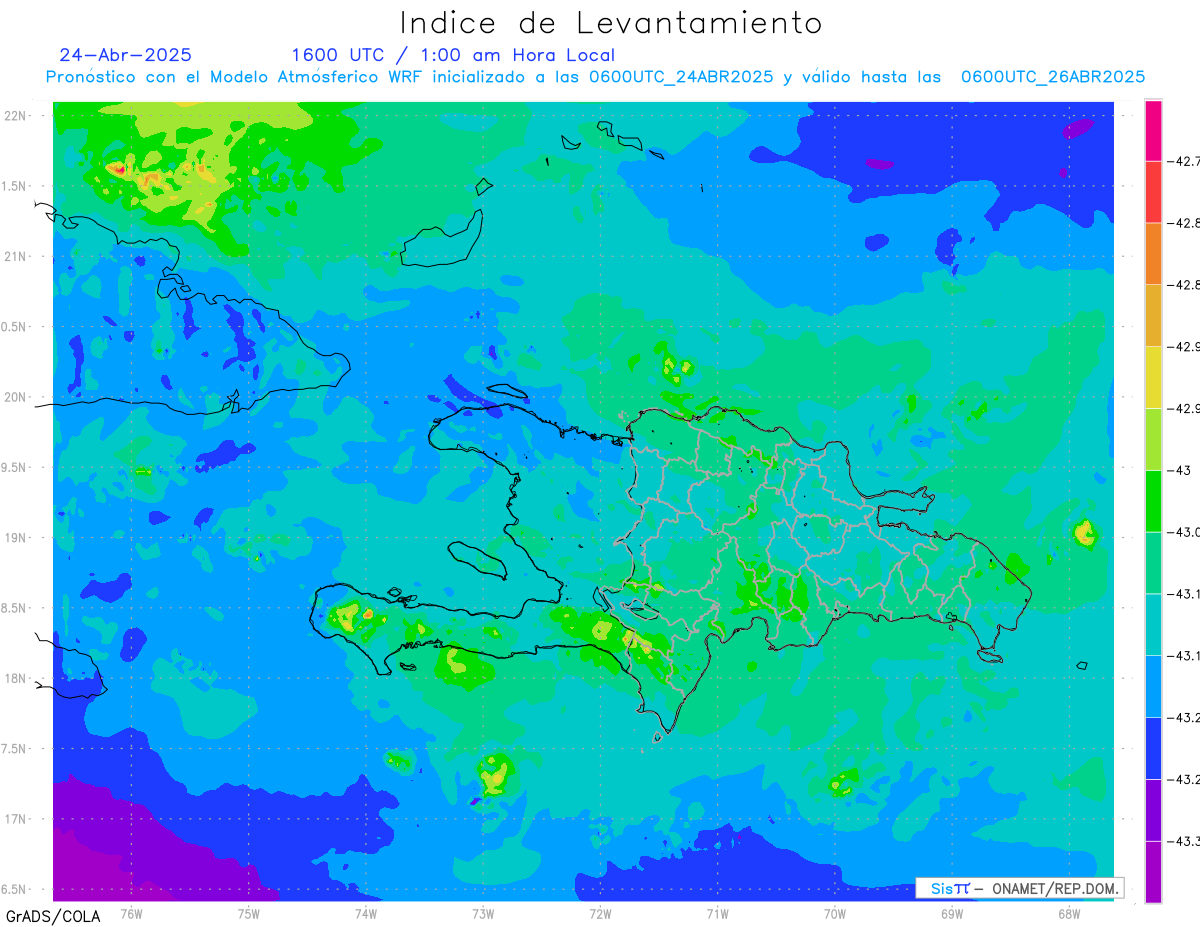Click the 'ONAMET/REP.DOM.' label box
This screenshot has height=927, width=1200.
(1019, 888)
